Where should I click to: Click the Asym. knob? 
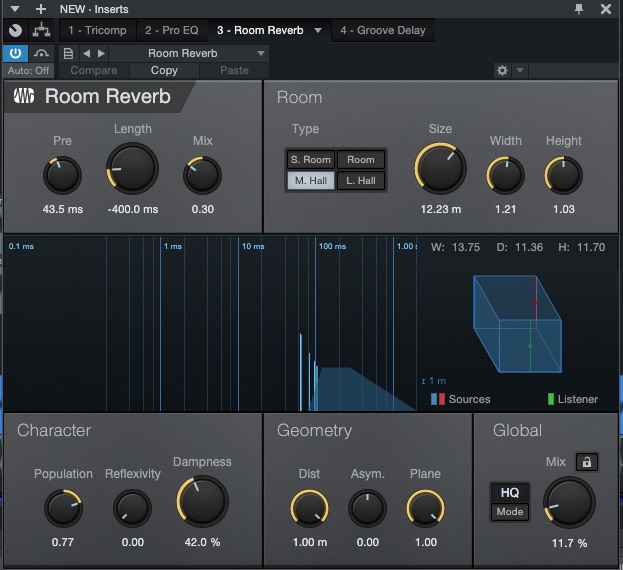[368, 508]
